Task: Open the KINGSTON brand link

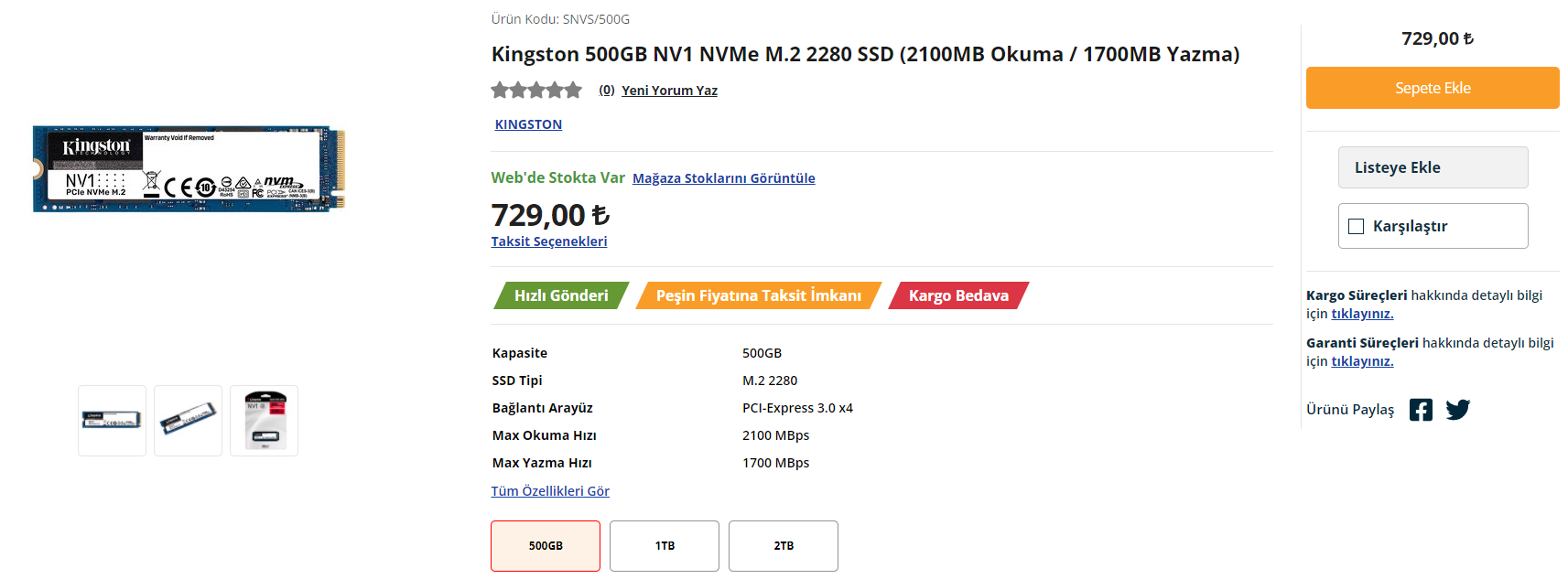Action: click(528, 124)
